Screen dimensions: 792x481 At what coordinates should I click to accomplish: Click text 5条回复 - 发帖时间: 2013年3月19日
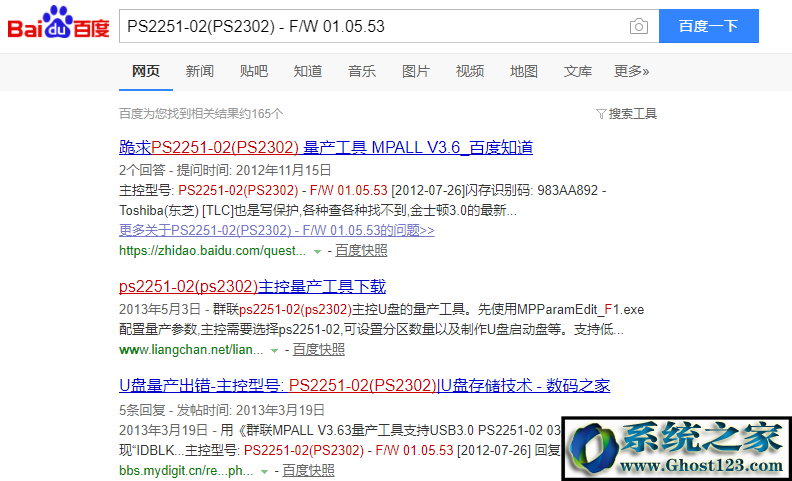coord(222,410)
